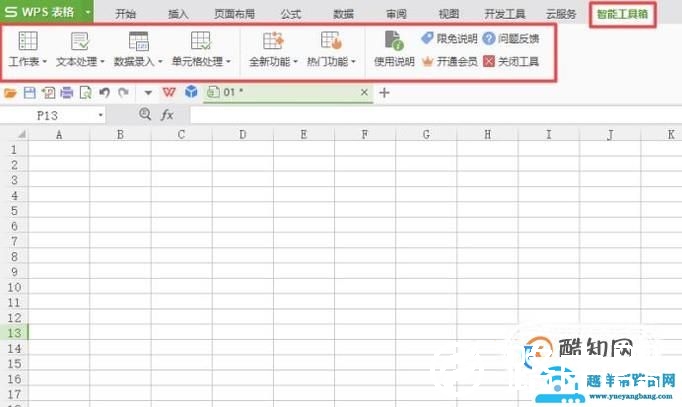Viewport: 682px width, 407px height.
Task: Select row 10 header
Action: [14, 287]
